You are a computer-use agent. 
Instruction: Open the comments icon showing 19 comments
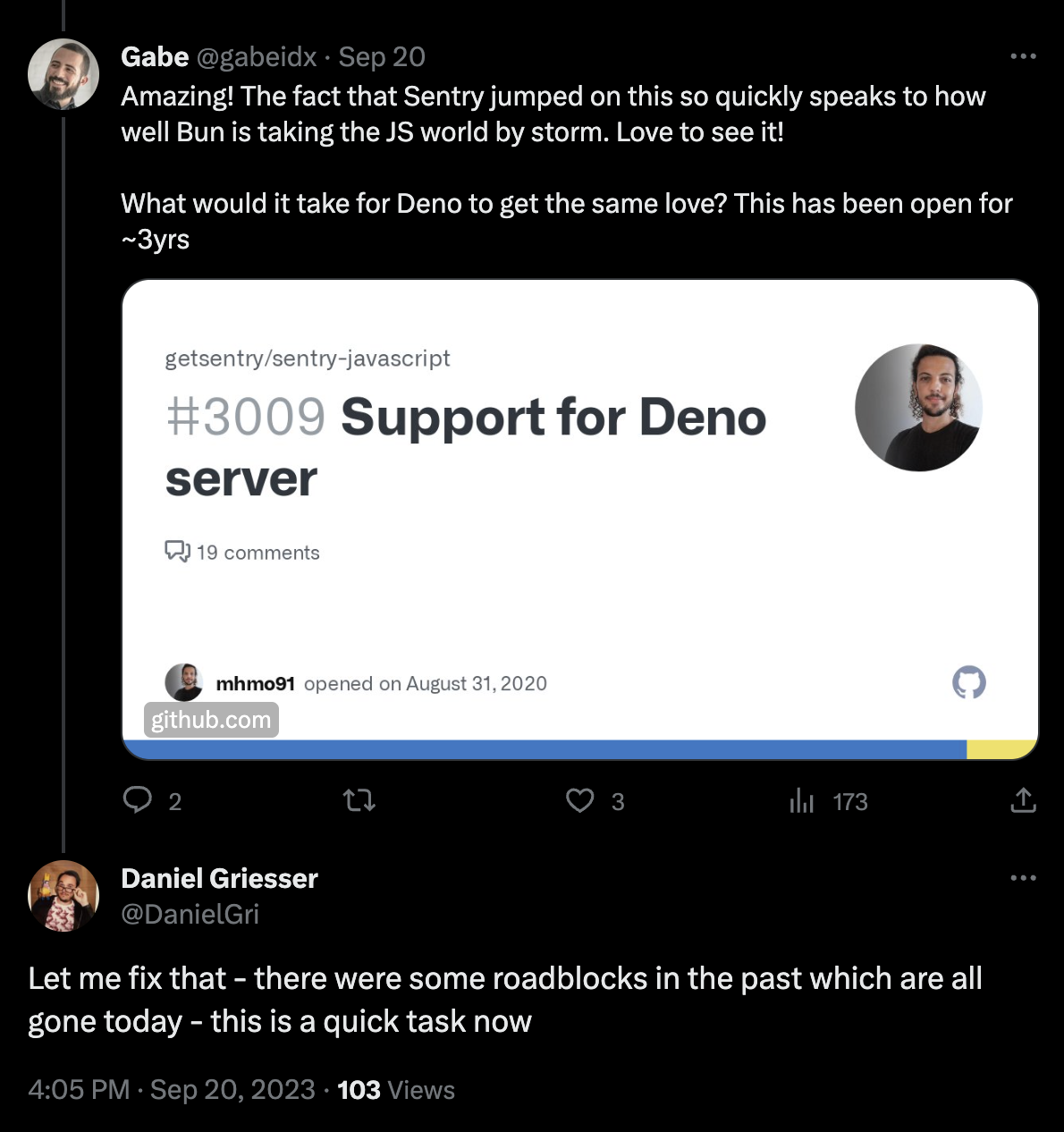tap(176, 552)
